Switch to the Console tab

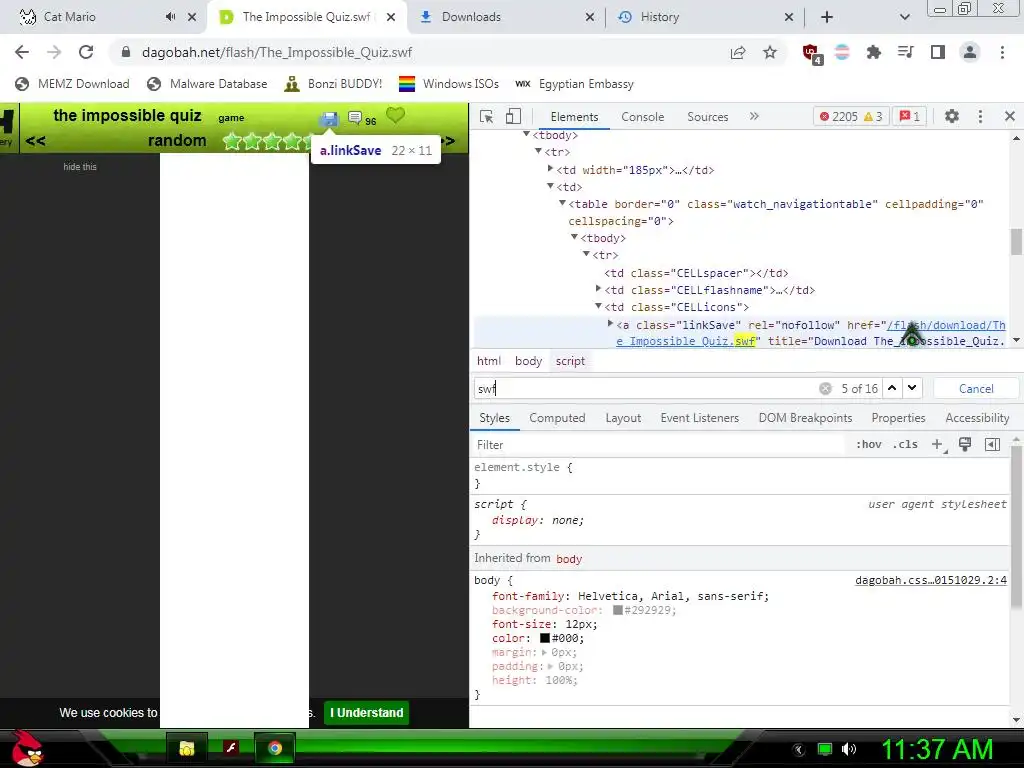pyautogui.click(x=643, y=116)
